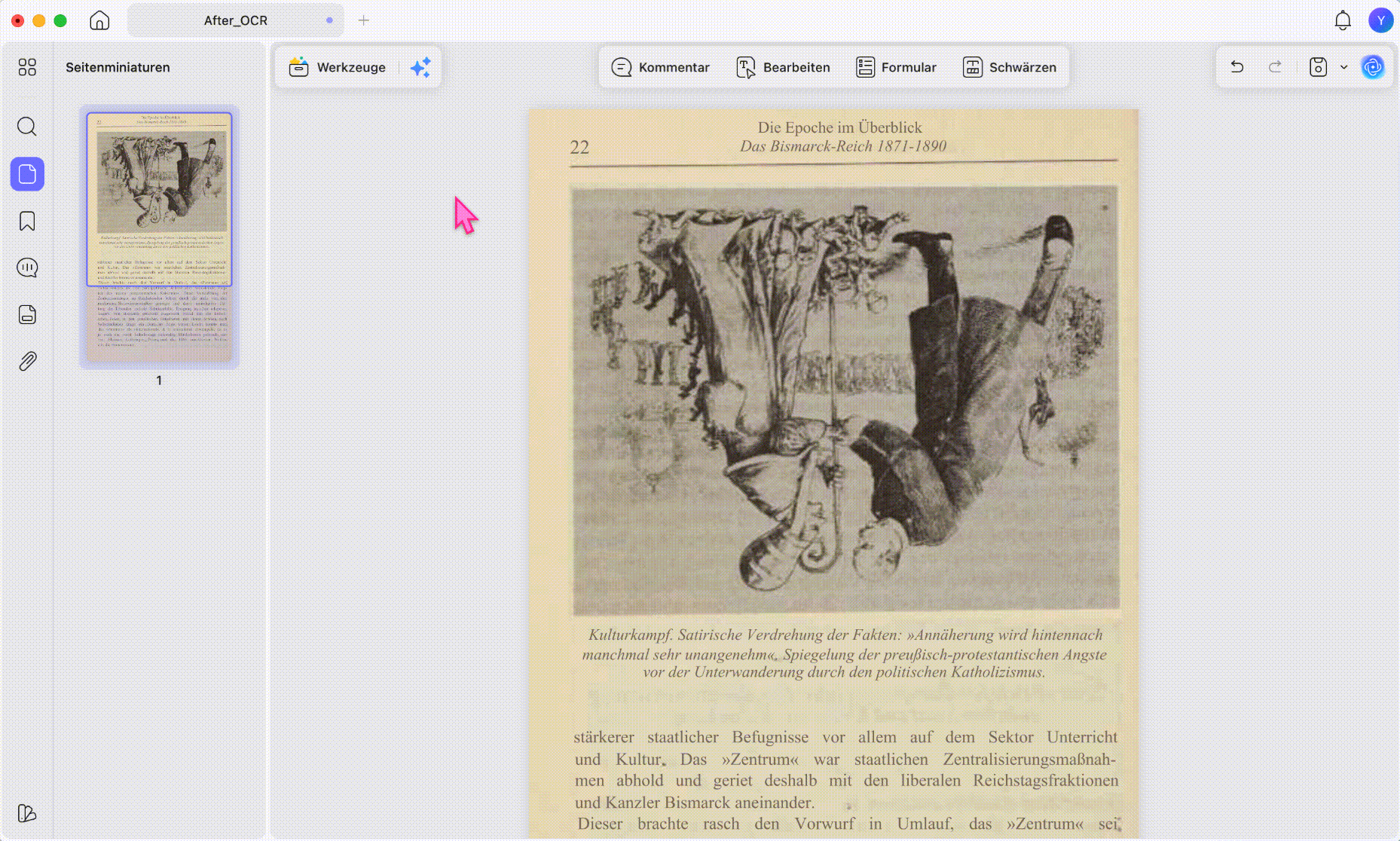The image size is (1400, 841).
Task: Open the Schwärzen redaction mode
Action: click(x=1010, y=67)
